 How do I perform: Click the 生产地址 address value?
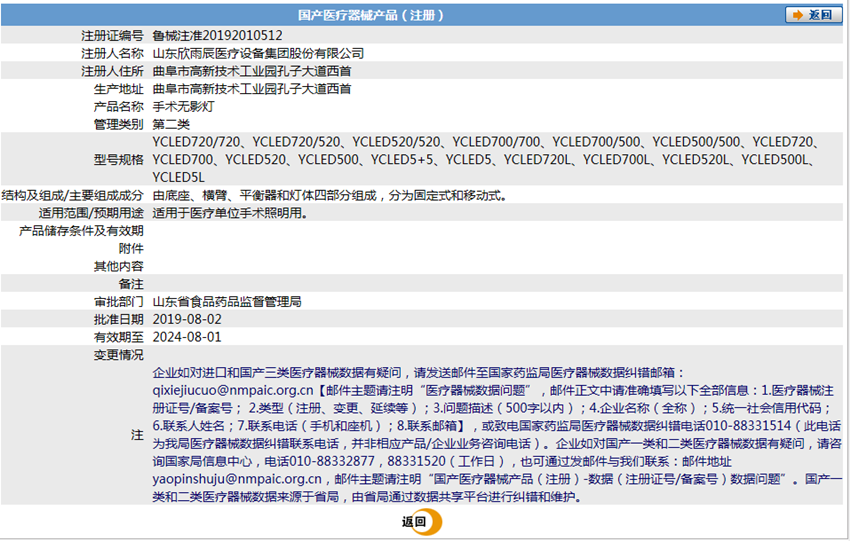(x=252, y=89)
